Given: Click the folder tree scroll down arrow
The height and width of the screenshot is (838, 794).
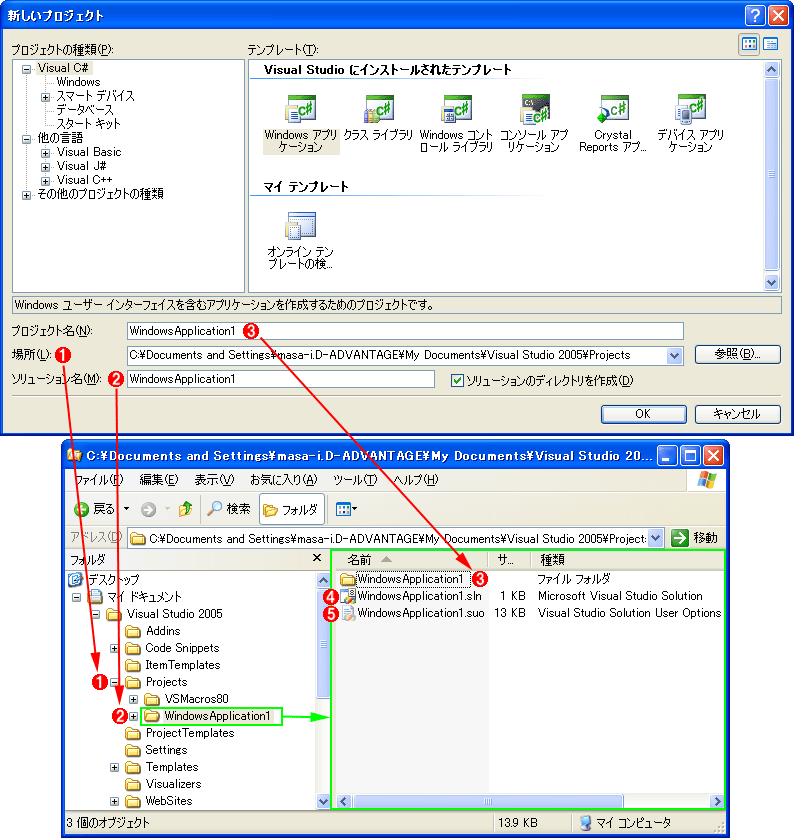Looking at the screenshot, I should [323, 801].
